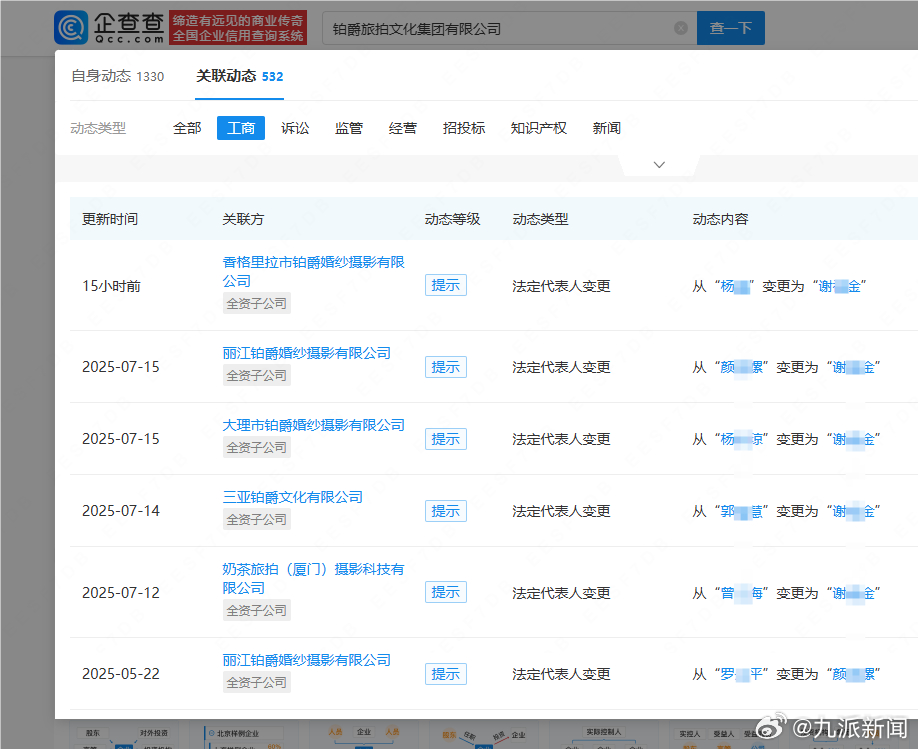Click the 15小时前 timestamp cell
This screenshot has width=918, height=749.
pyautogui.click(x=111, y=286)
